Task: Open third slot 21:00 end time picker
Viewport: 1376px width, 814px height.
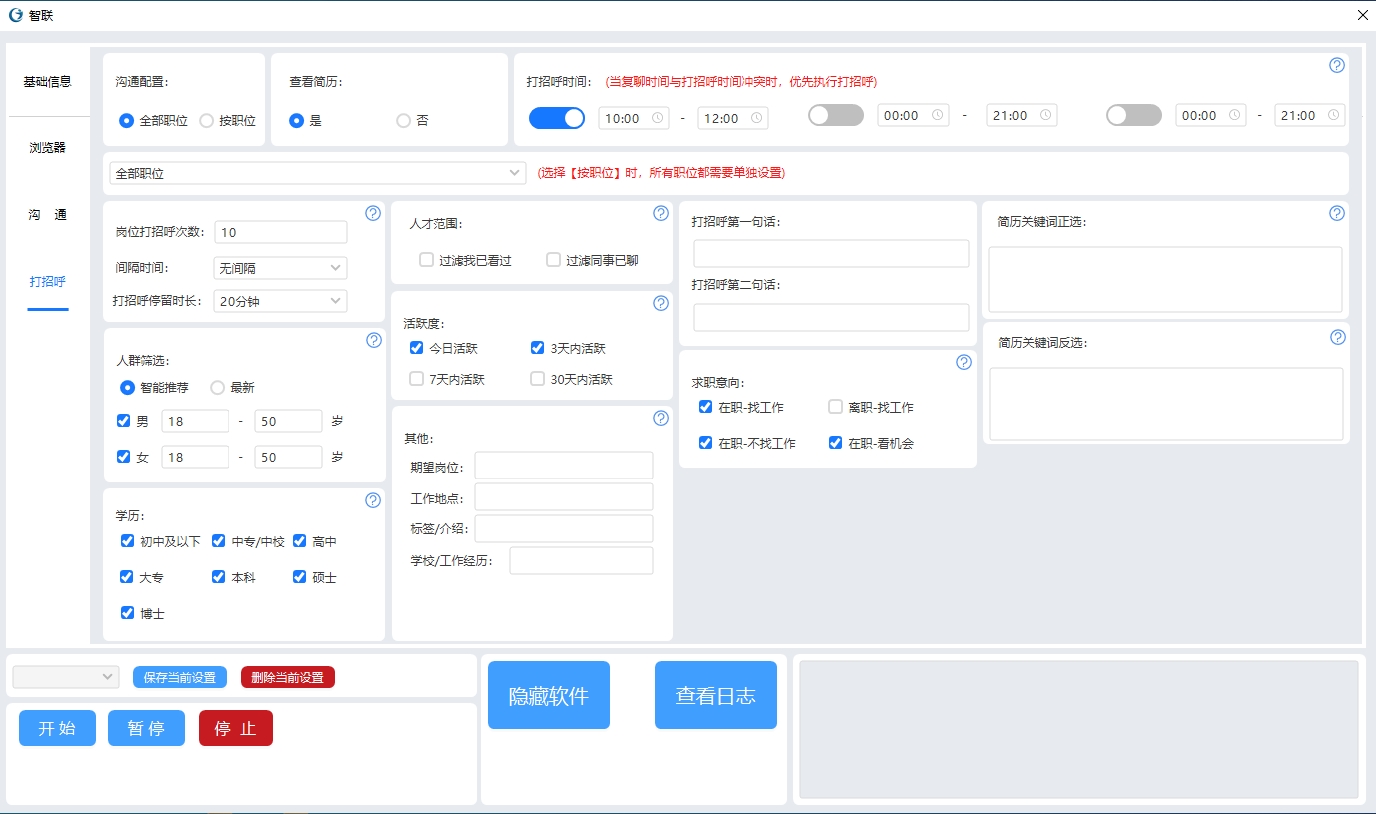Action: [x=1310, y=115]
